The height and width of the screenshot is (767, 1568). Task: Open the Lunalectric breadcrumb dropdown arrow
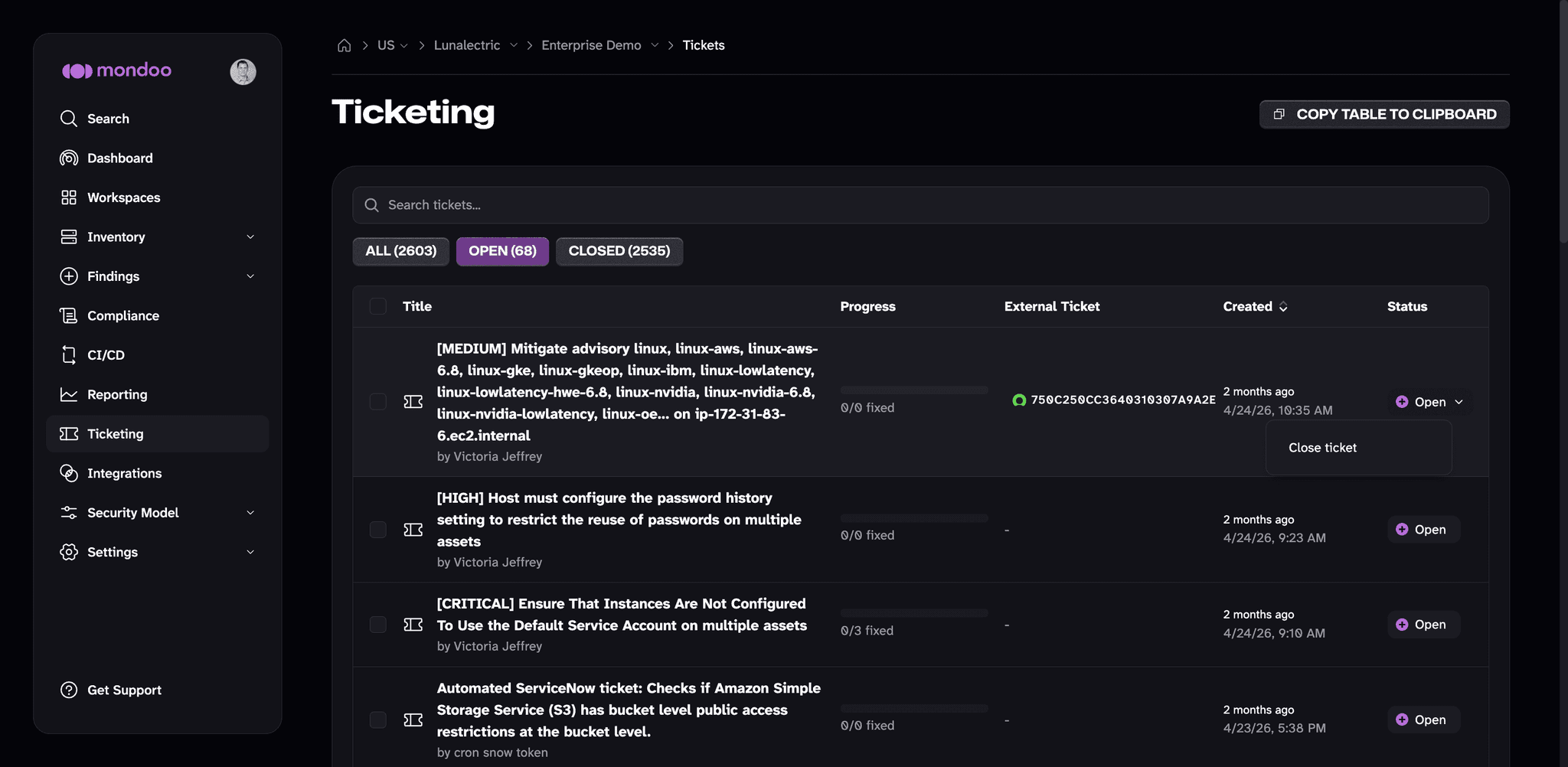click(514, 45)
